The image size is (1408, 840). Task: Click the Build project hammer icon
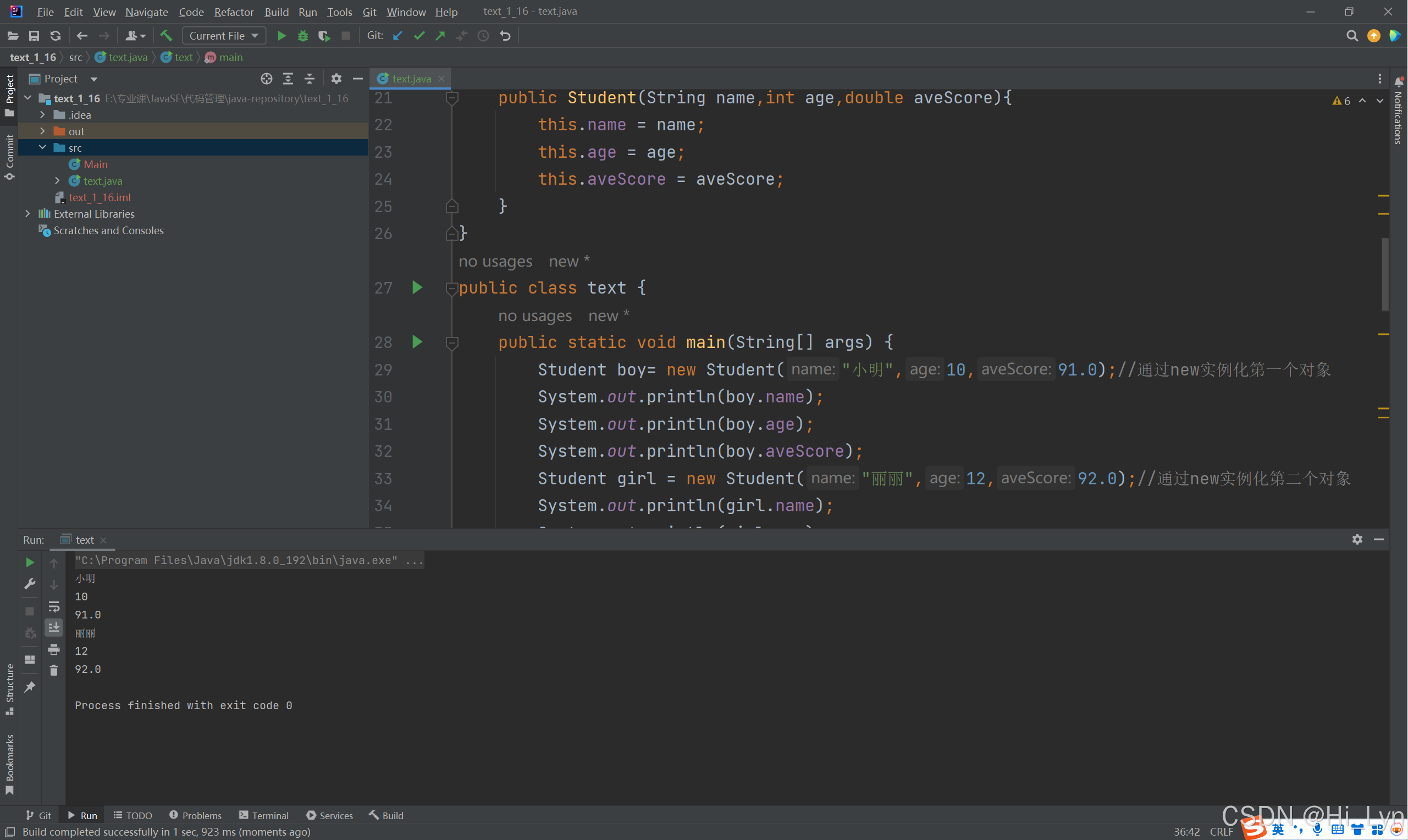coord(166,36)
